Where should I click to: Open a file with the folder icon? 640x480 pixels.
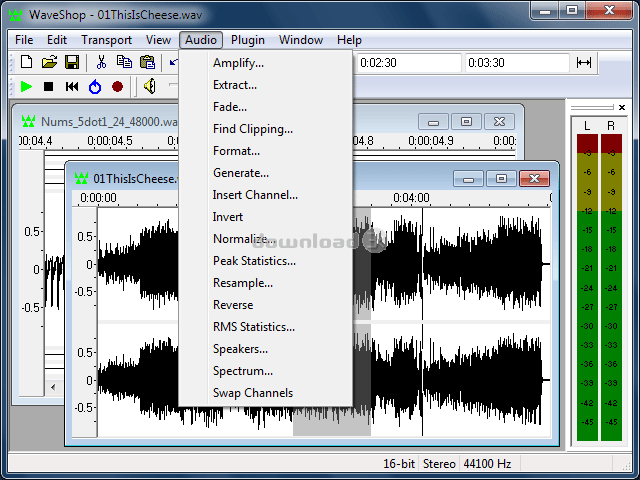point(49,63)
